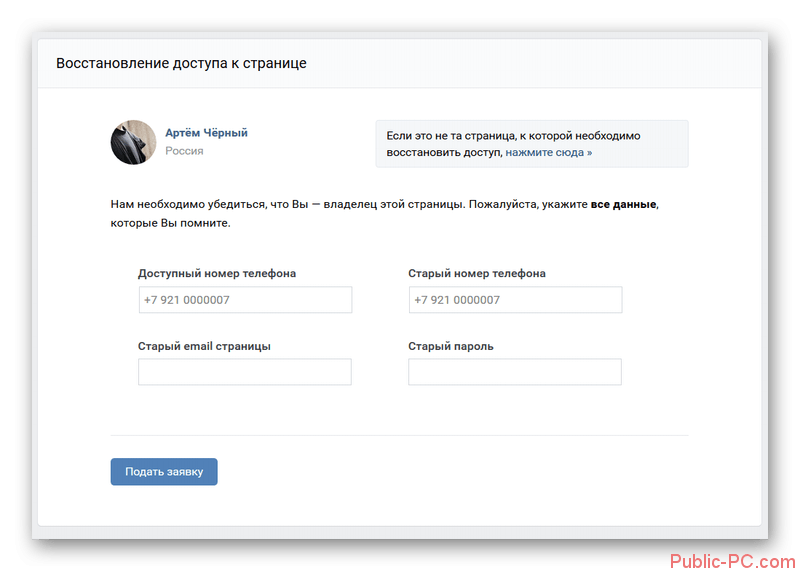The image size is (800, 573).
Task: Focus the Старый пароль input field
Action: (515, 371)
